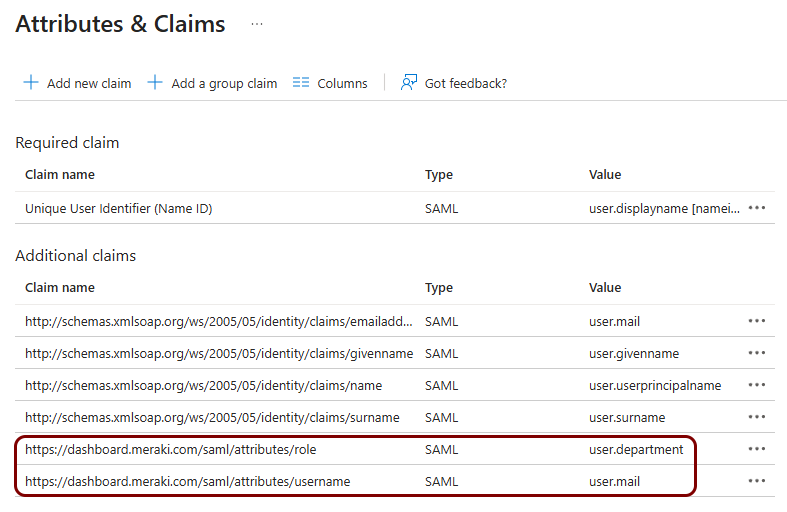Click the Additional claims section heading

click(76, 256)
